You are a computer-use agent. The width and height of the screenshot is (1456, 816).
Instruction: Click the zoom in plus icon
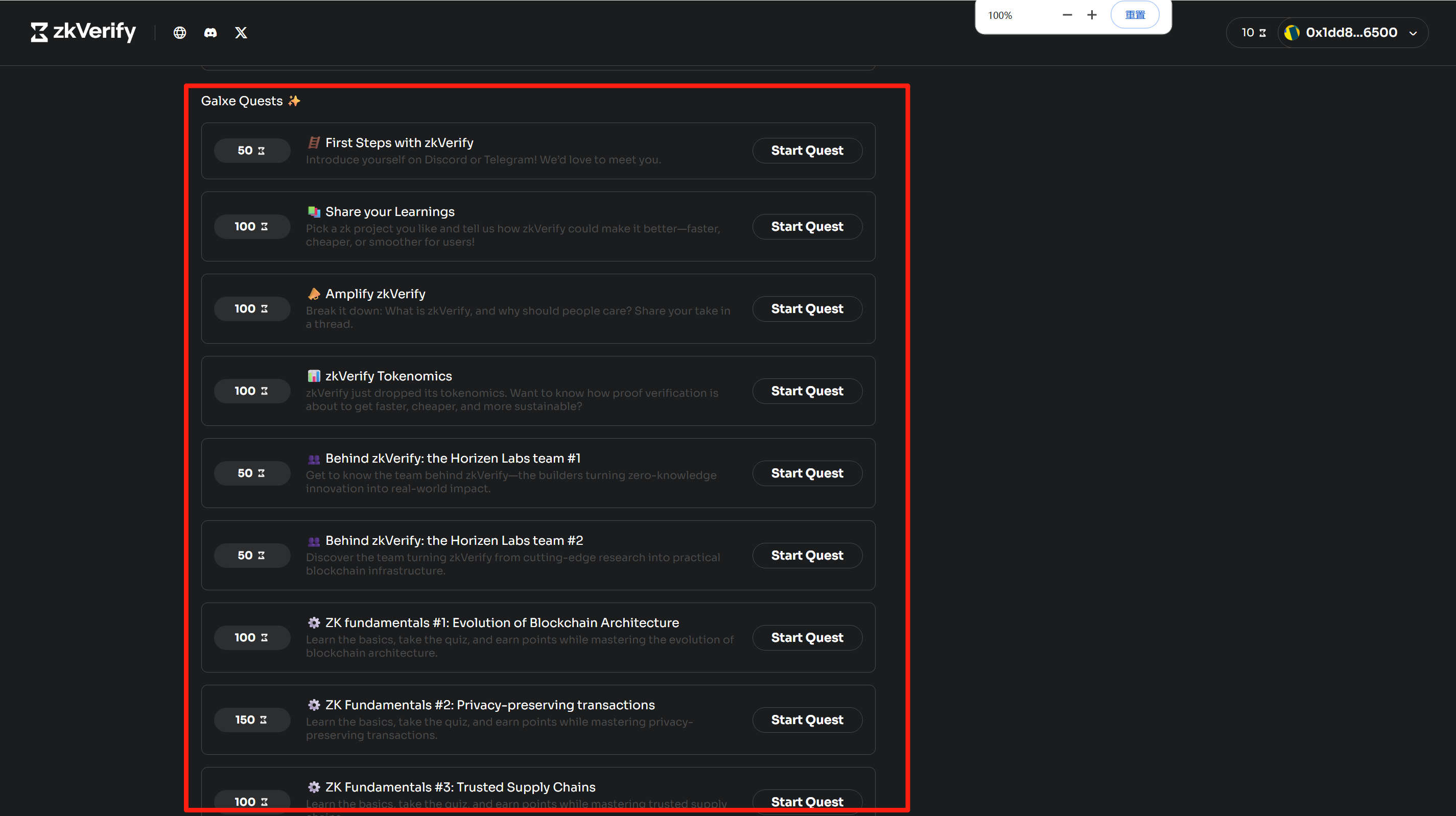click(1092, 15)
